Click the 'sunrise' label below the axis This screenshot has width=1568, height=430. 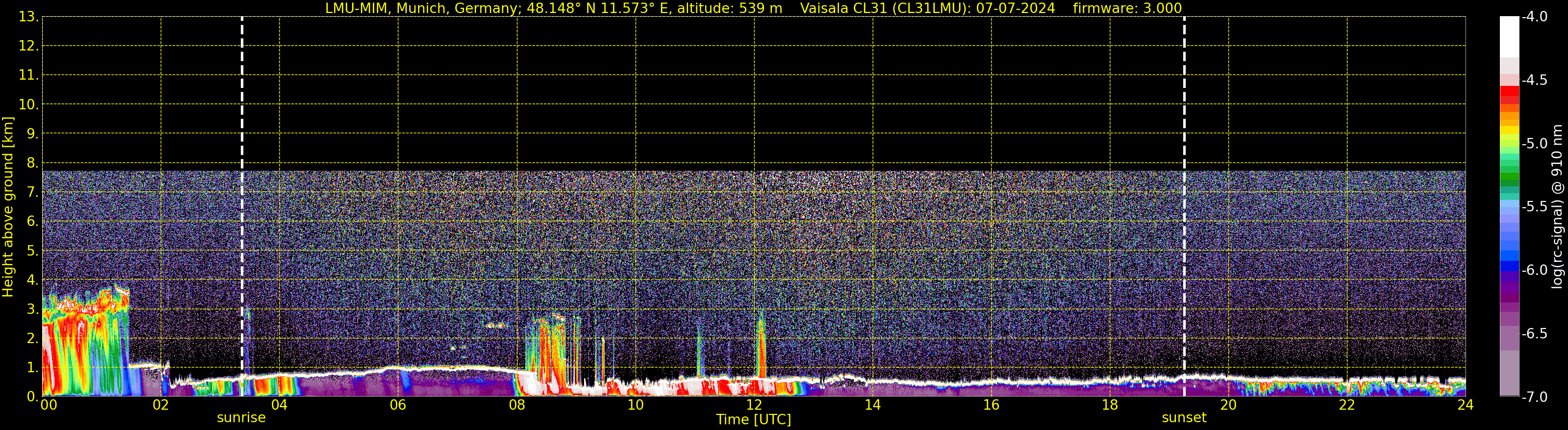[241, 417]
